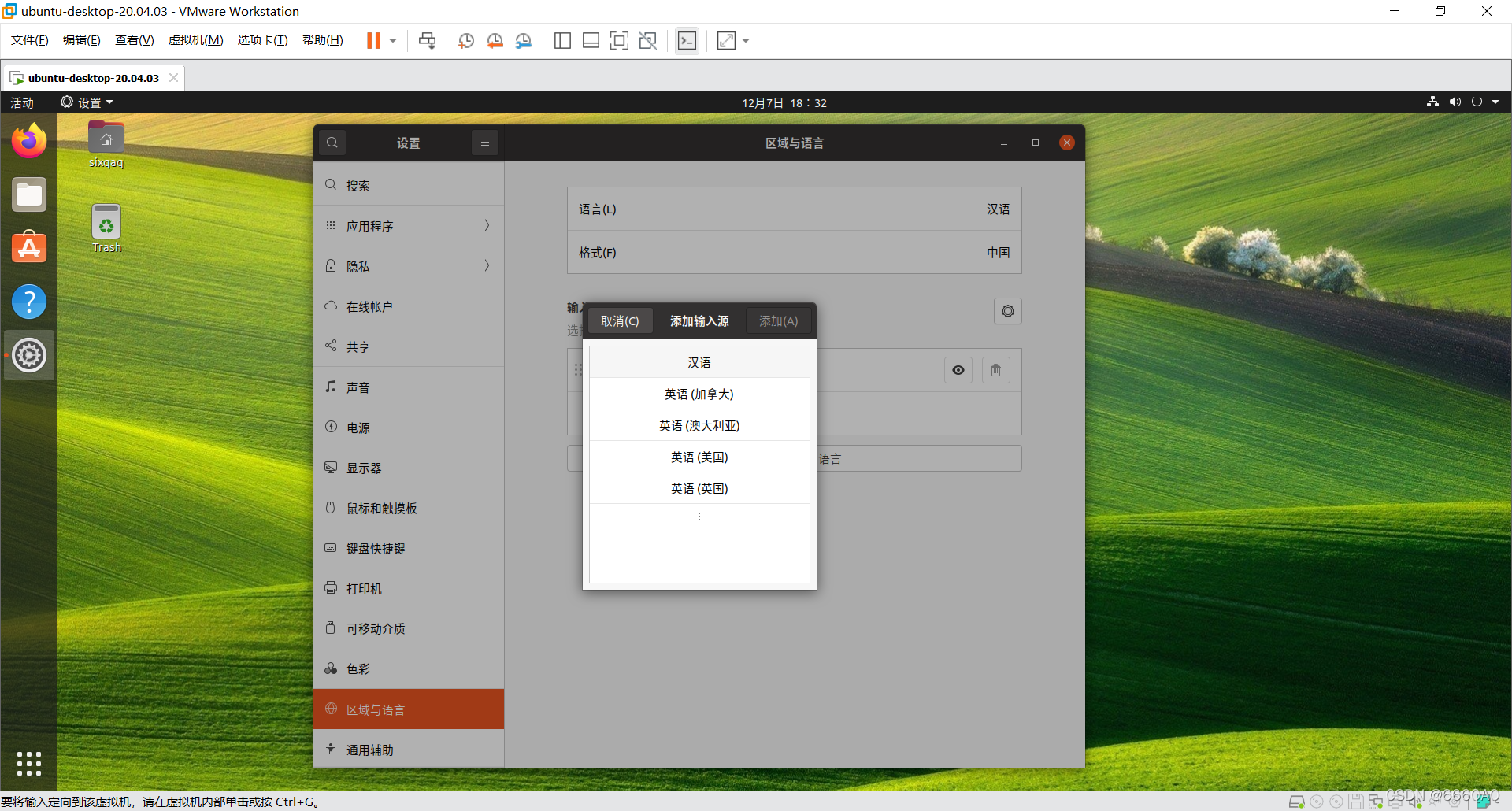The height and width of the screenshot is (811, 1512).
Task: Select 在线帐户 in the sidebar
Action: (x=409, y=306)
